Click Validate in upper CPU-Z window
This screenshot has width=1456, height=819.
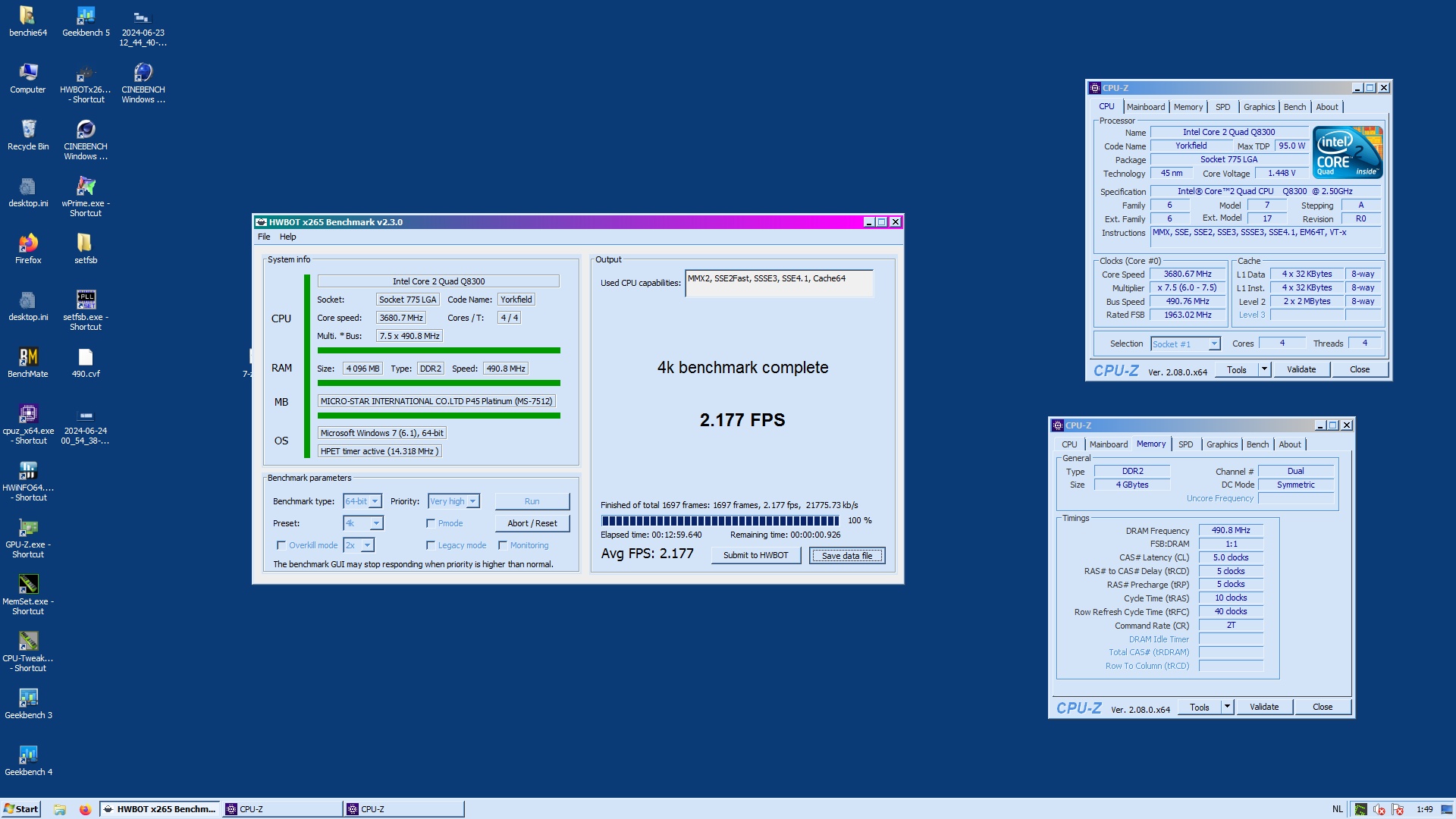[1301, 369]
